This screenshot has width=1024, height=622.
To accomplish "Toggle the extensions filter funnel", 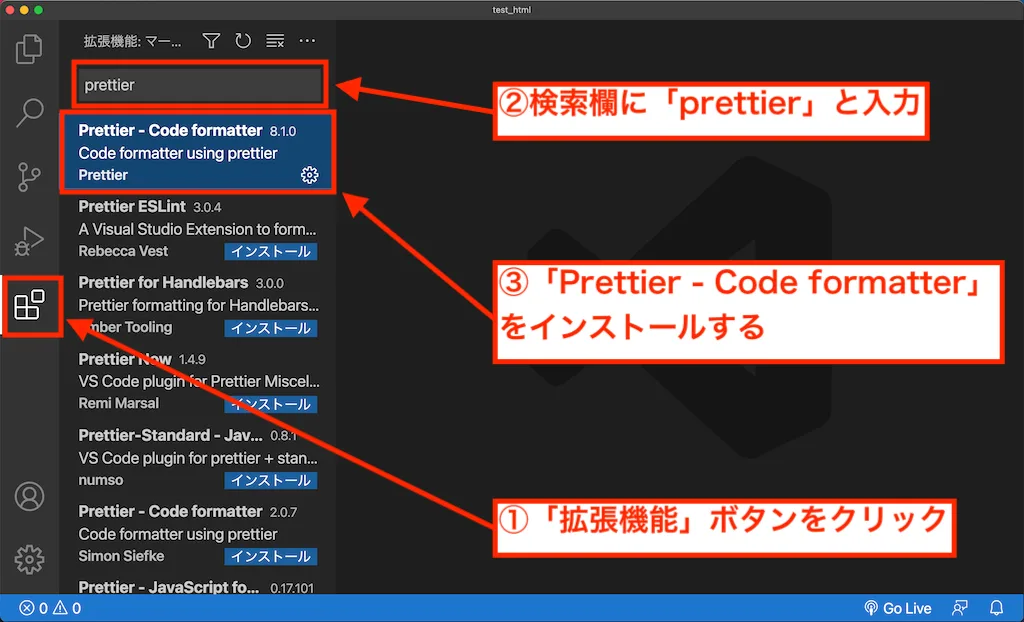I will 210,41.
